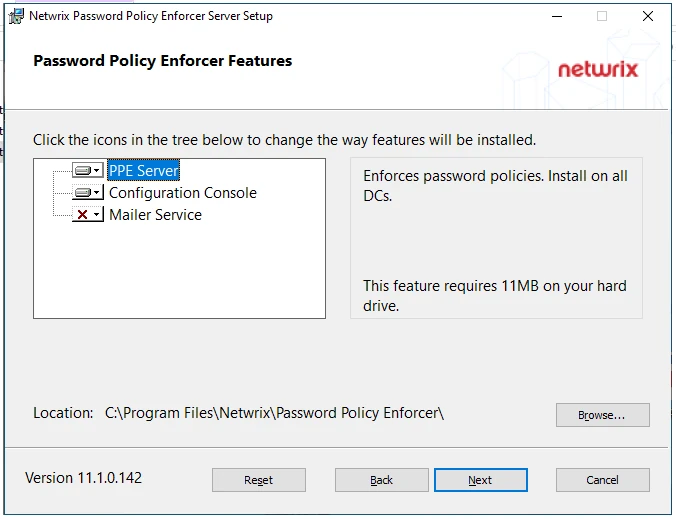This screenshot has width=676, height=519.
Task: Open the PPE Server install option arrow
Action: tap(97, 171)
